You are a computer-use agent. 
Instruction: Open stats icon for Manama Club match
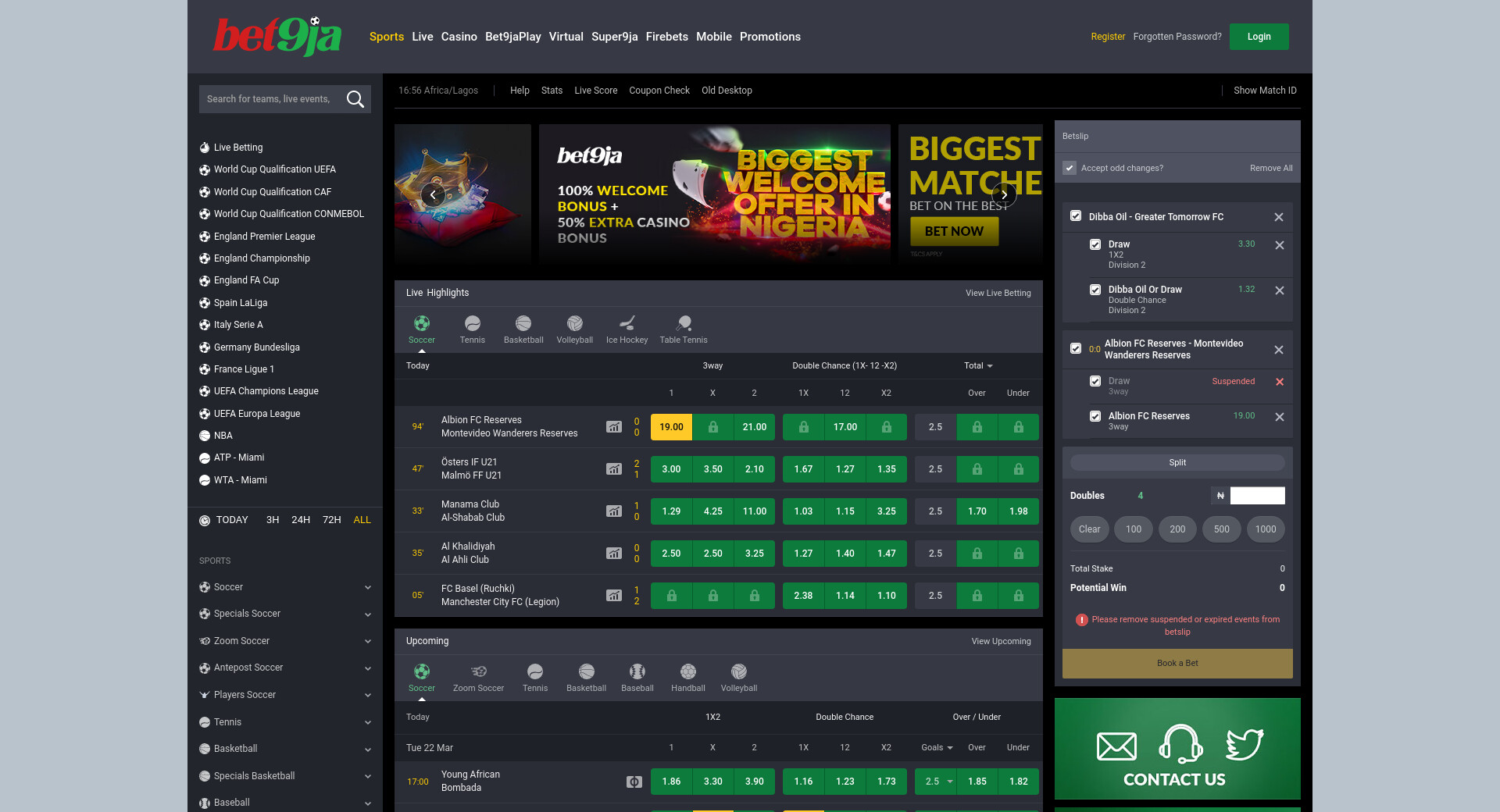click(614, 511)
